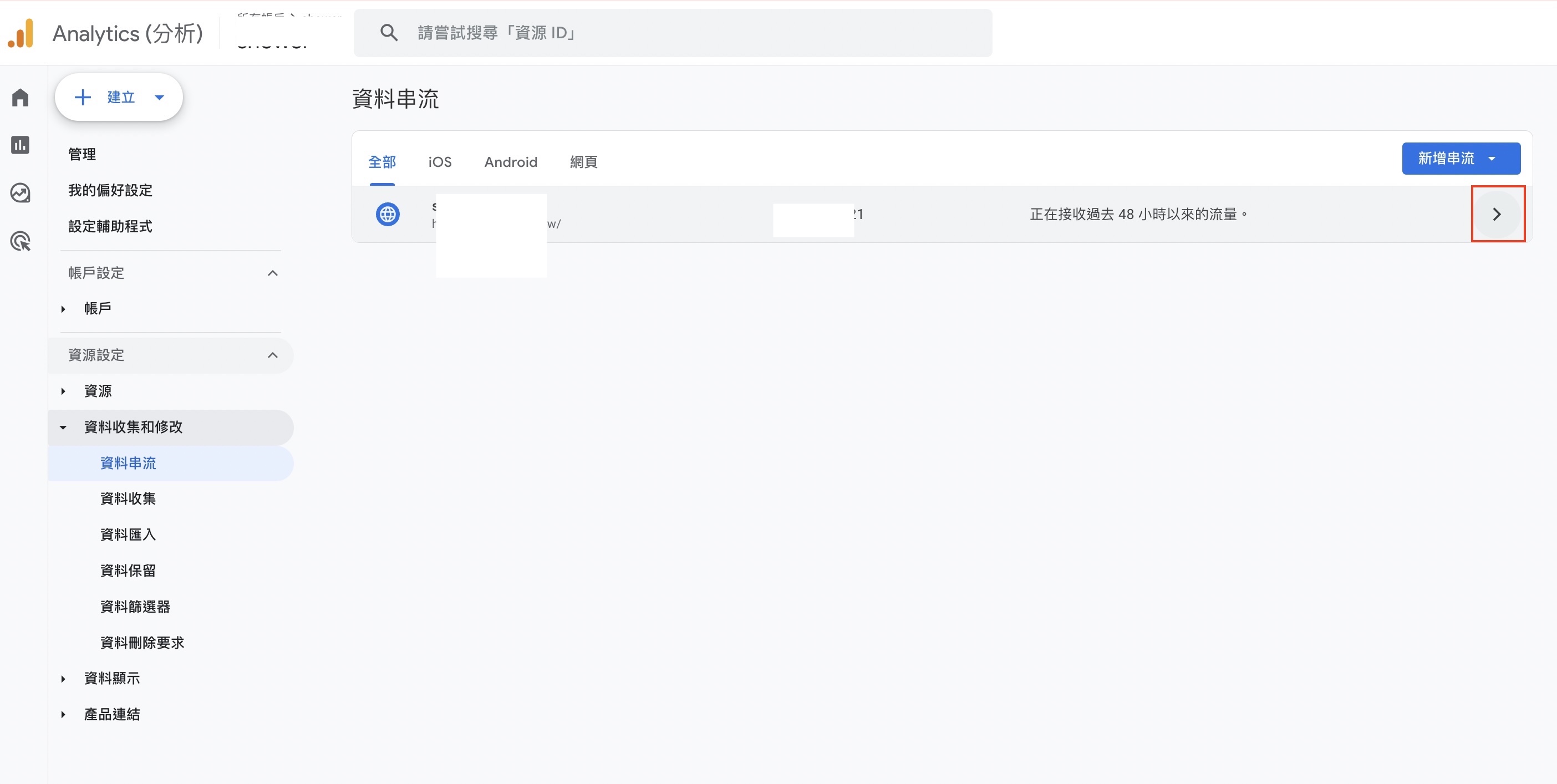Click the search magnifier icon

(389, 33)
